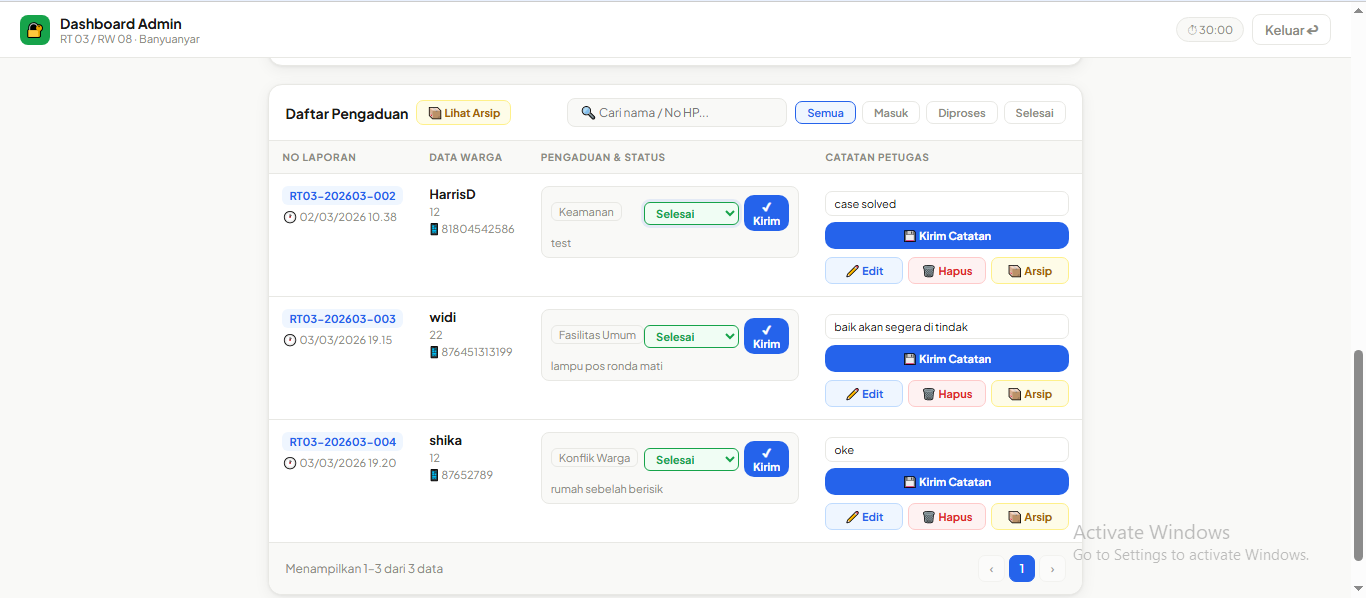
Task: Open status dropdown for Fasilitas Umum complaint
Action: pos(691,337)
